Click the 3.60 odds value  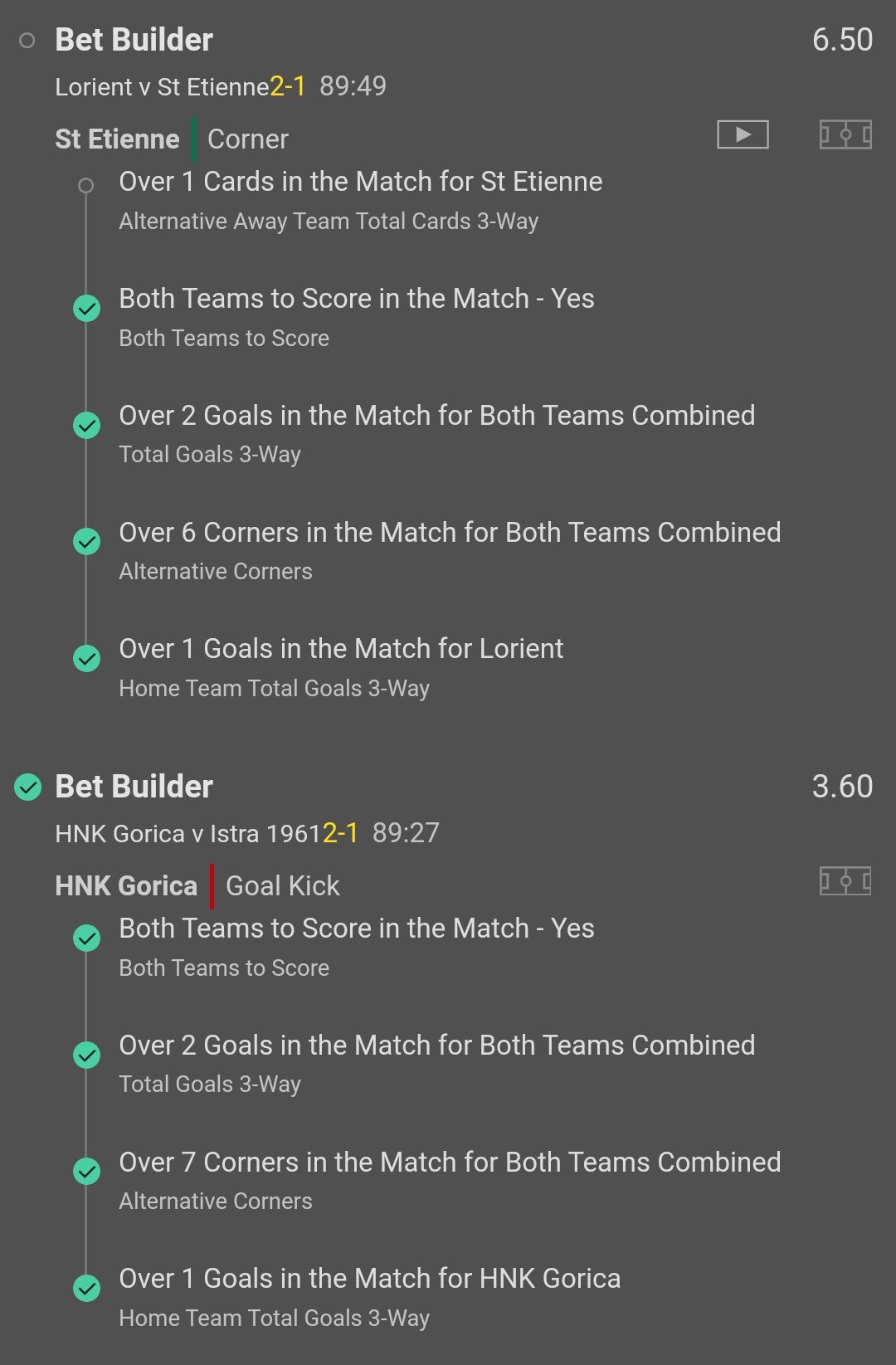pos(841,787)
